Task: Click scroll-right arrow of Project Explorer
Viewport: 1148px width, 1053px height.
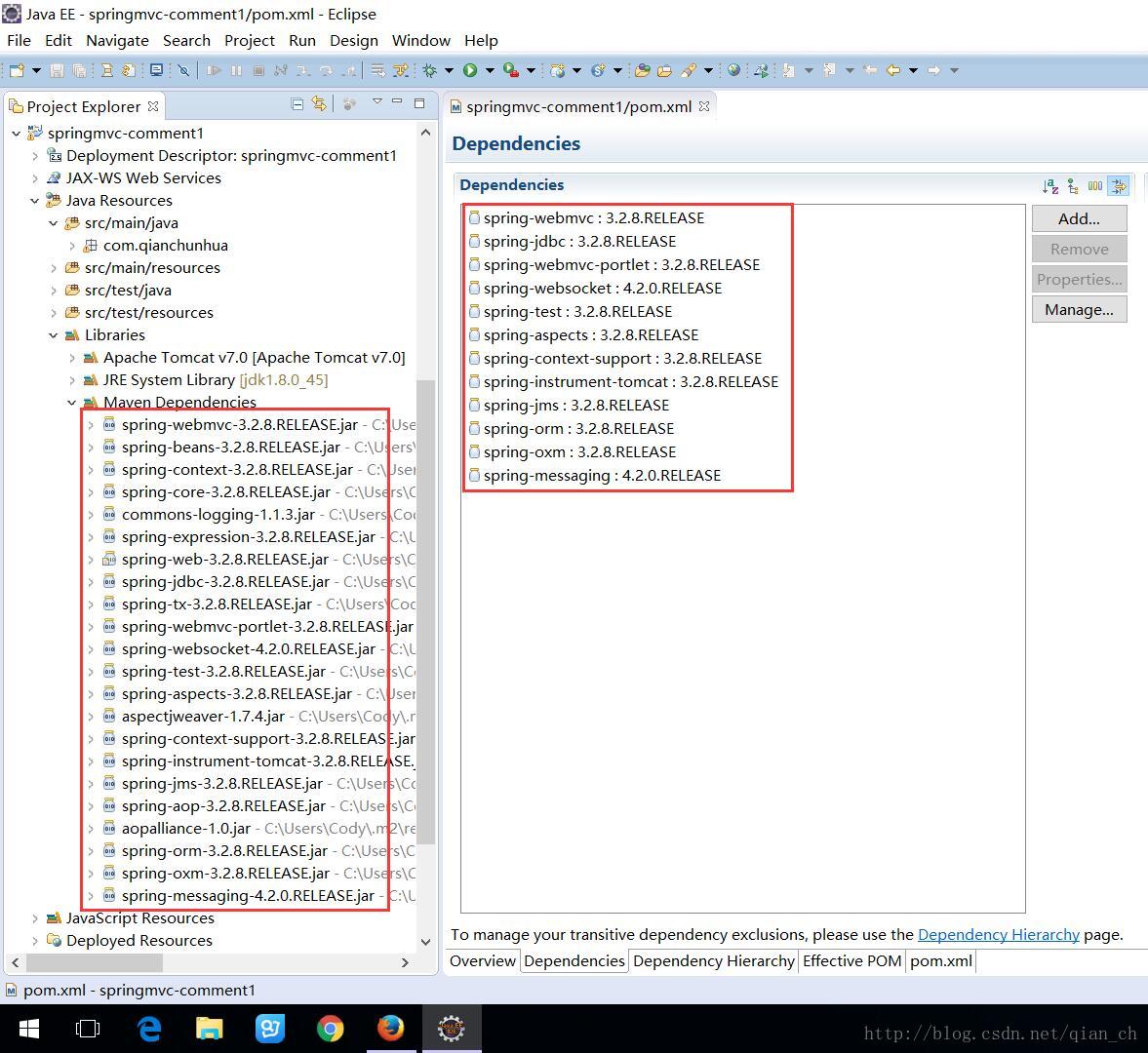Action: [405, 962]
